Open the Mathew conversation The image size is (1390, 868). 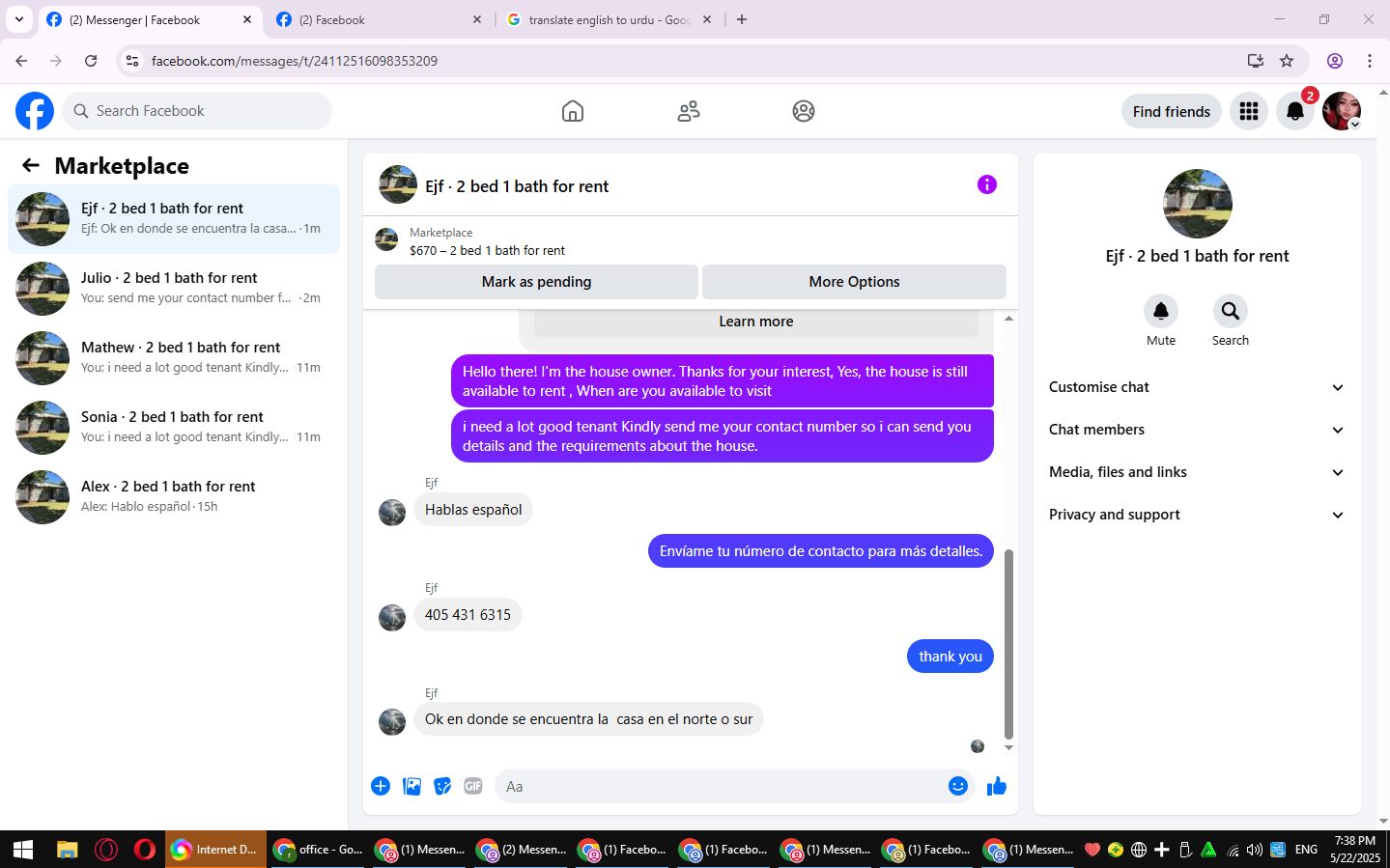[174, 358]
